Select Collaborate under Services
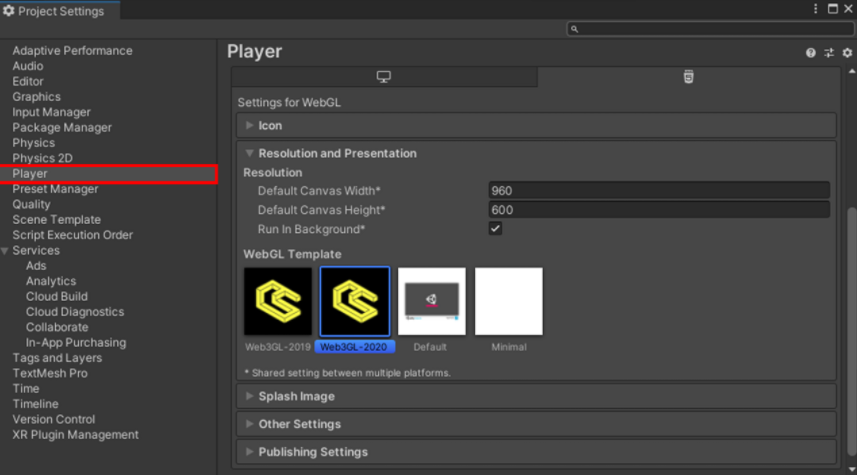The image size is (857, 475). coord(57,327)
